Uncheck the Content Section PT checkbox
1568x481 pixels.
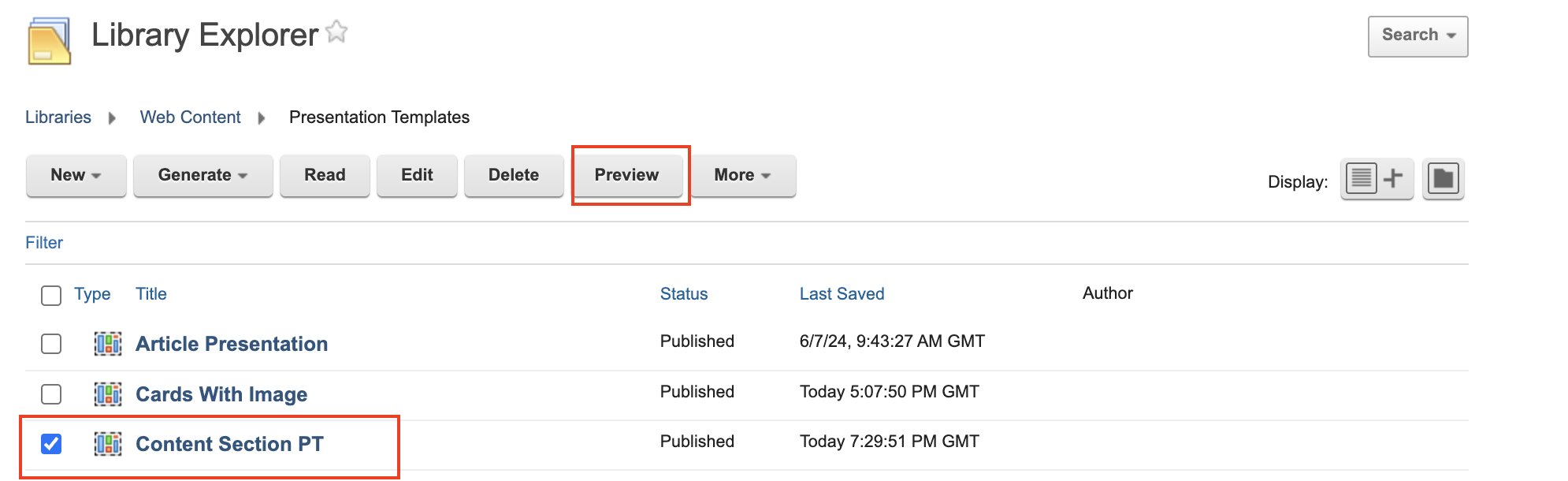click(x=51, y=444)
